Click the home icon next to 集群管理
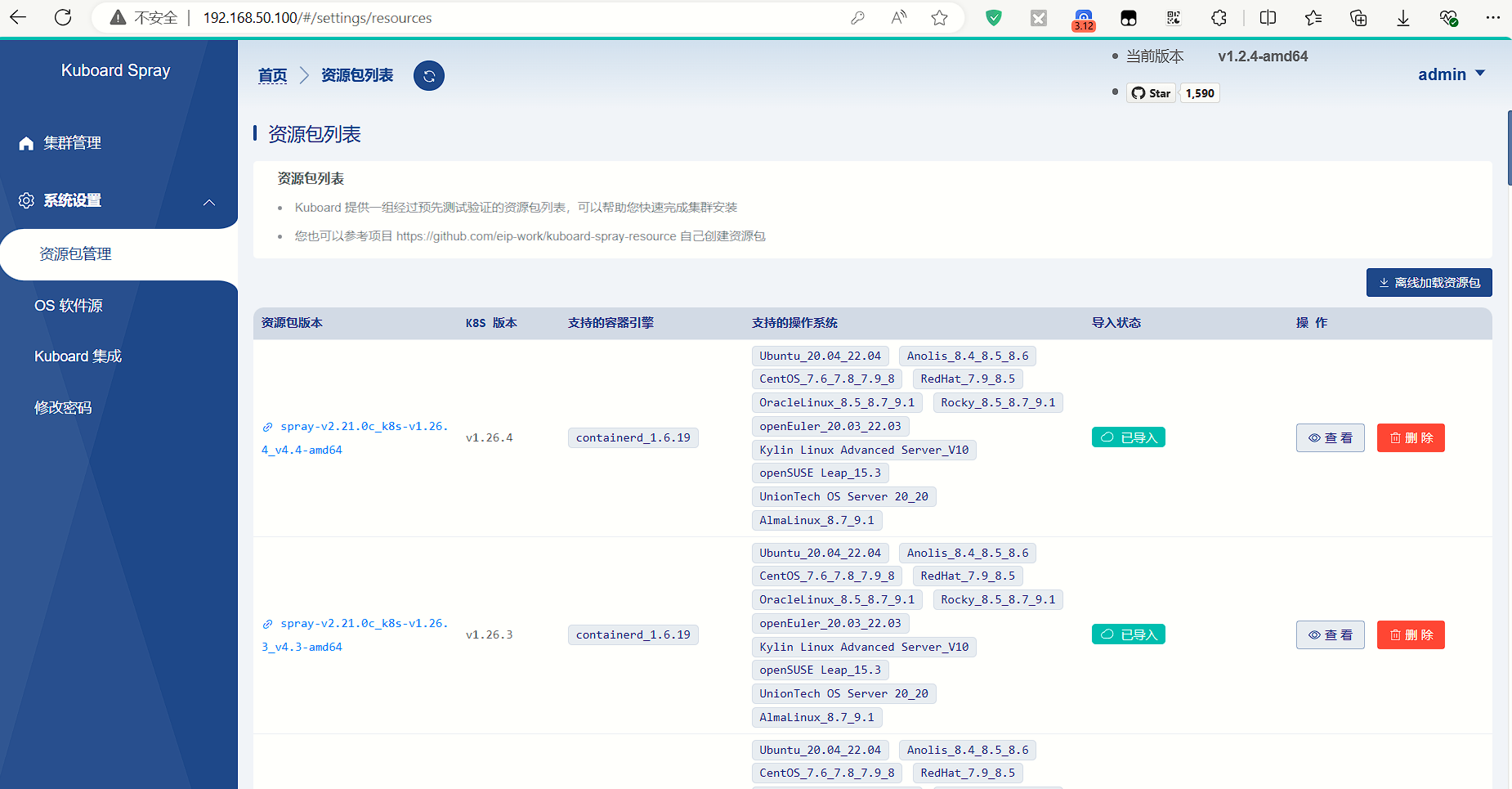The width and height of the screenshot is (1512, 789). point(26,144)
